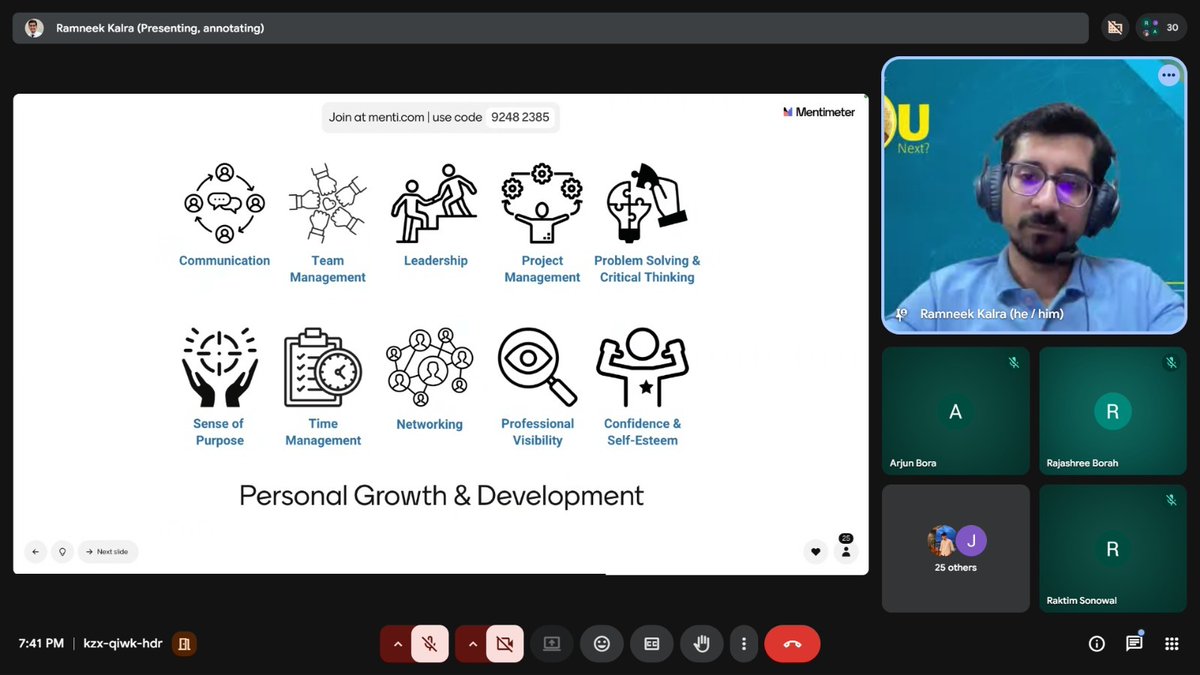Click the Leadership label text

click(x=436, y=261)
